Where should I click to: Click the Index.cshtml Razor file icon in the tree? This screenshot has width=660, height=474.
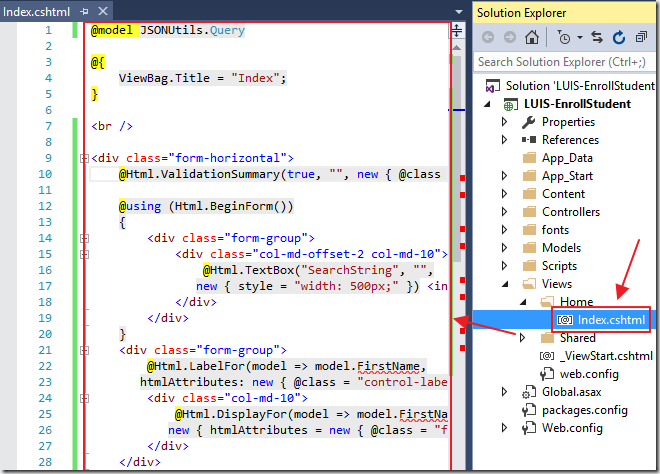565,320
